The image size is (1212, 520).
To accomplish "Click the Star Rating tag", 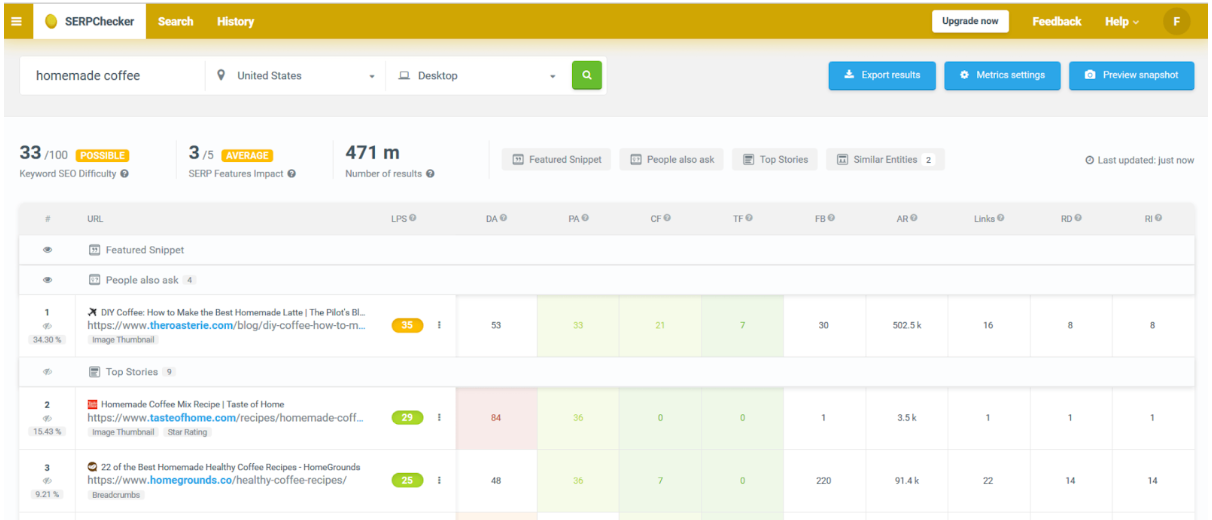I will point(186,432).
